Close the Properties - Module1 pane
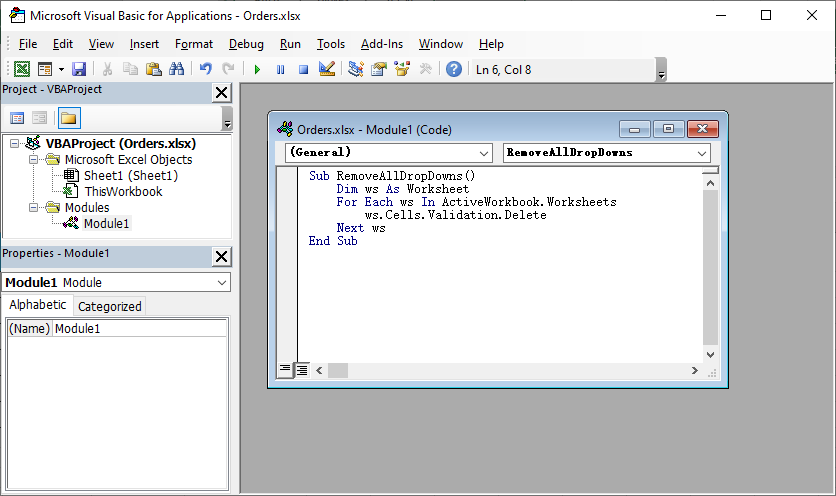Image resolution: width=836 pixels, height=496 pixels. point(221,257)
